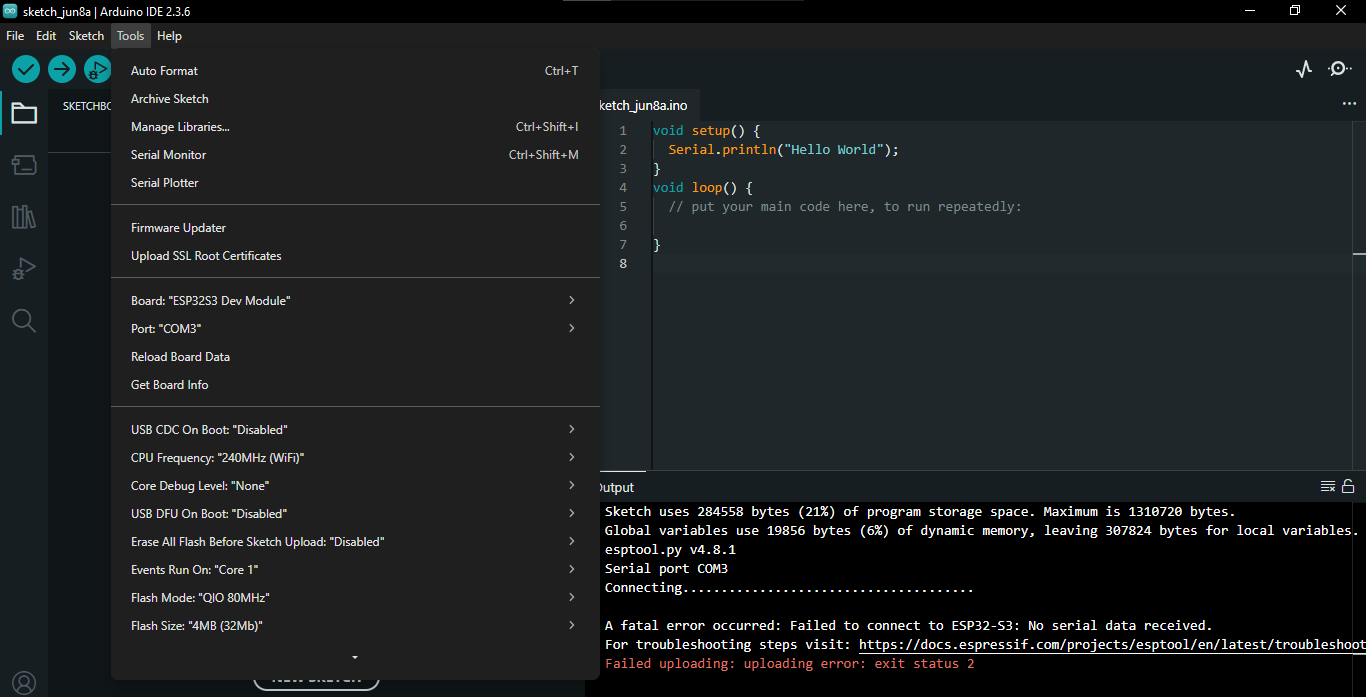
Task: Open the Serial Plotter waveform icon
Action: (1304, 69)
